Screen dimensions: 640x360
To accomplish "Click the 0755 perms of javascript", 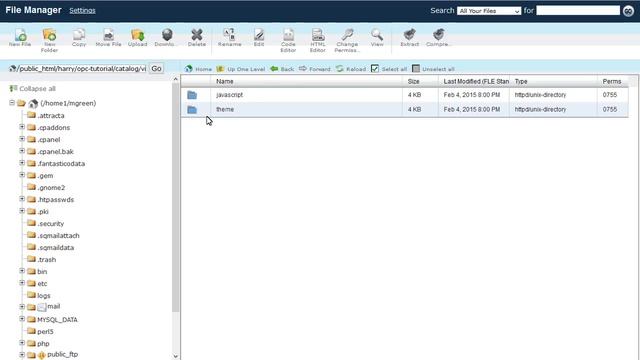I will 609,95.
